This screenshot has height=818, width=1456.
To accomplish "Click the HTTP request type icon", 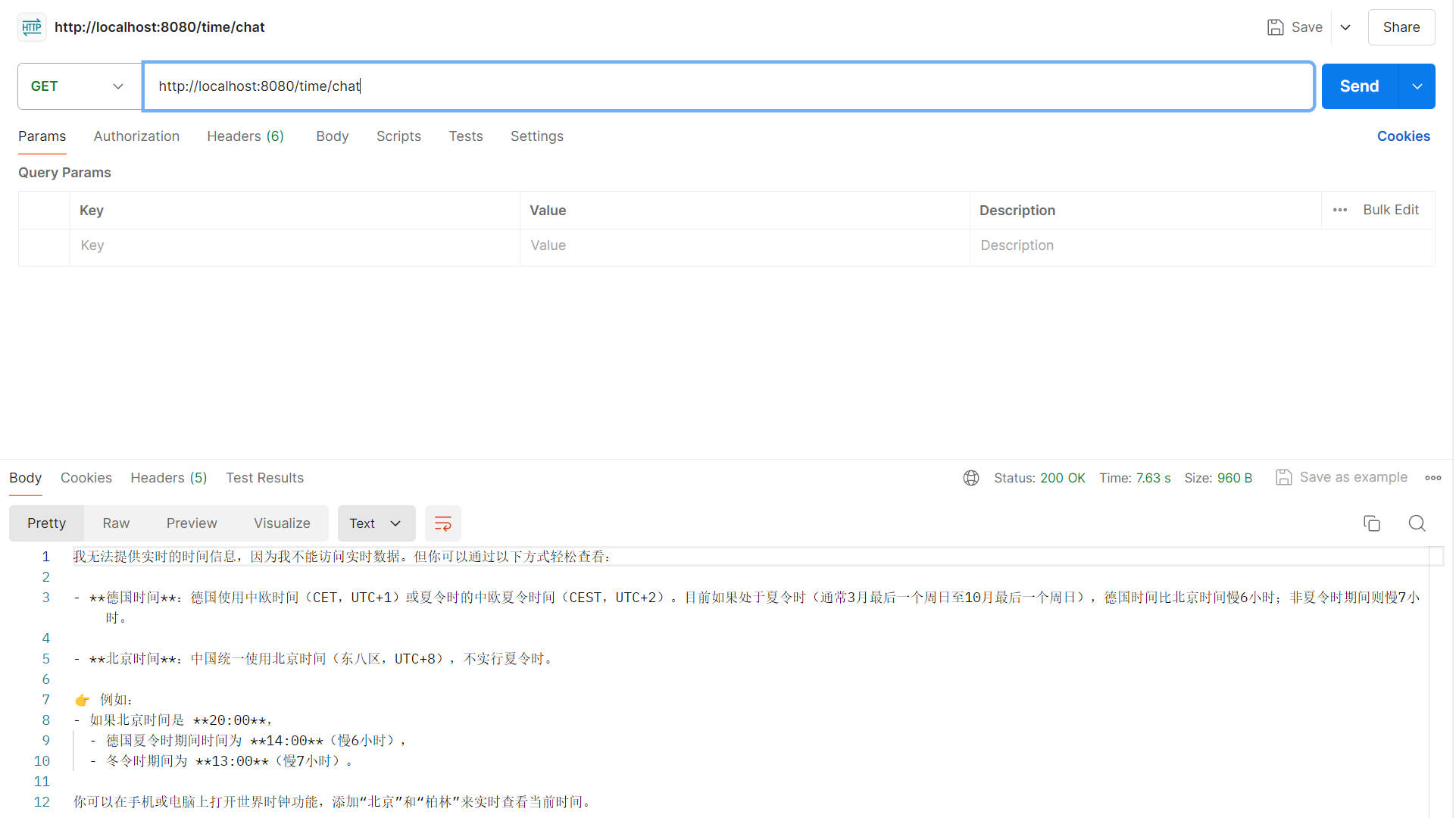I will tap(31, 27).
